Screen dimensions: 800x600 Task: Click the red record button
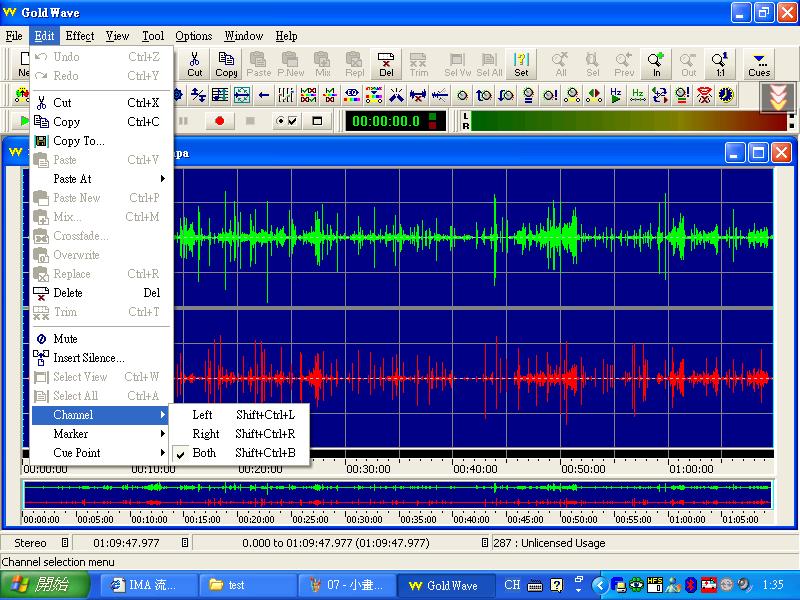[x=219, y=121]
